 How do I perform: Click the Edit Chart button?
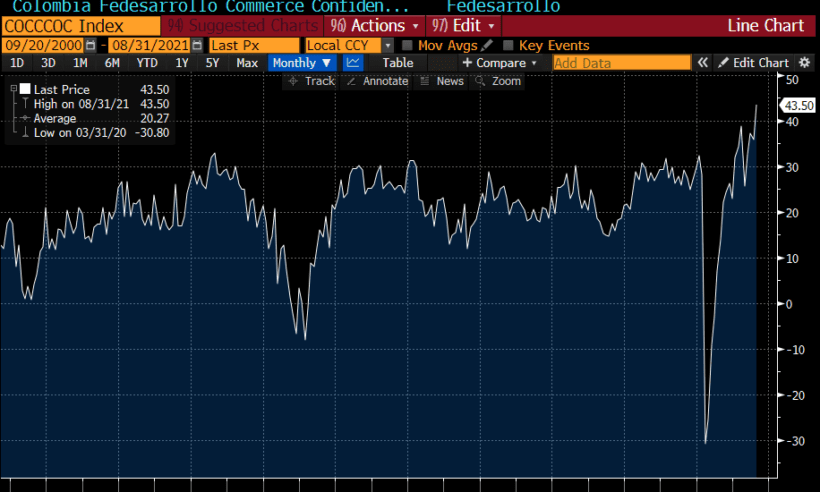[x=754, y=63]
